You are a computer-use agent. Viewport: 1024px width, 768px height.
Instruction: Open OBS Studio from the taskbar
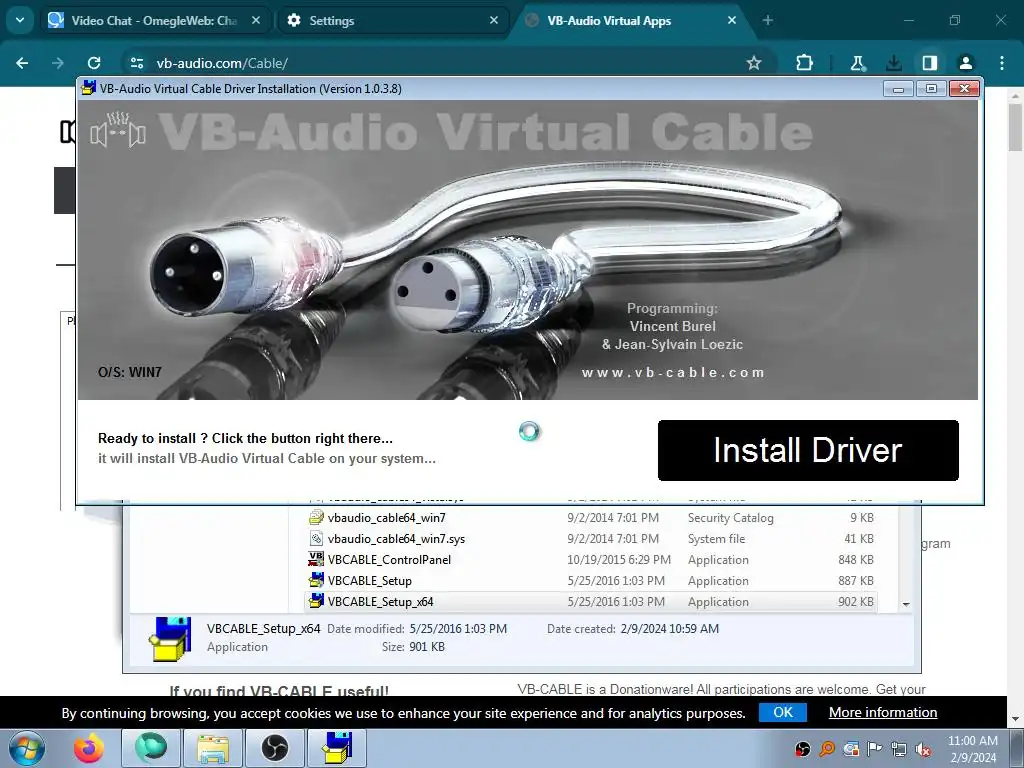(x=275, y=748)
